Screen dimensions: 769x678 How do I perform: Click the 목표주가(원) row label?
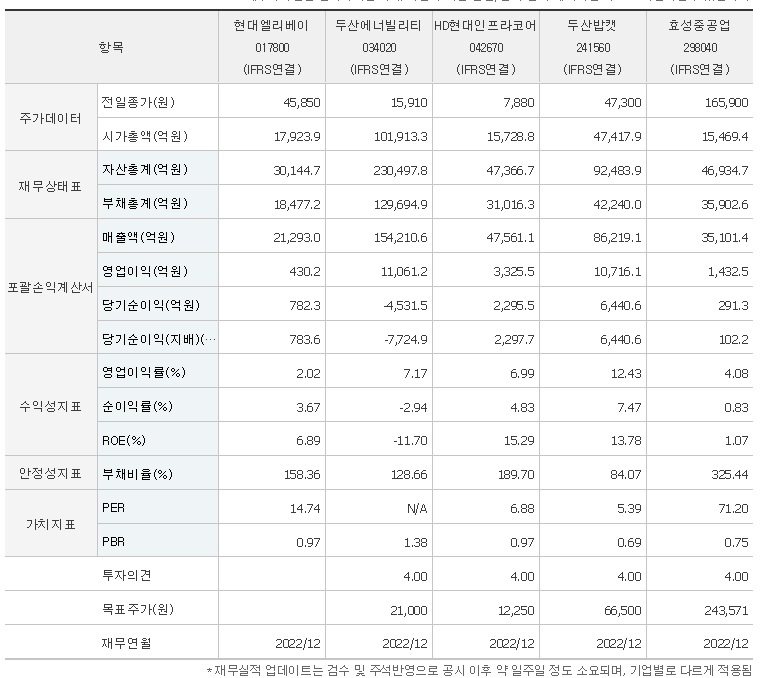pos(138,609)
